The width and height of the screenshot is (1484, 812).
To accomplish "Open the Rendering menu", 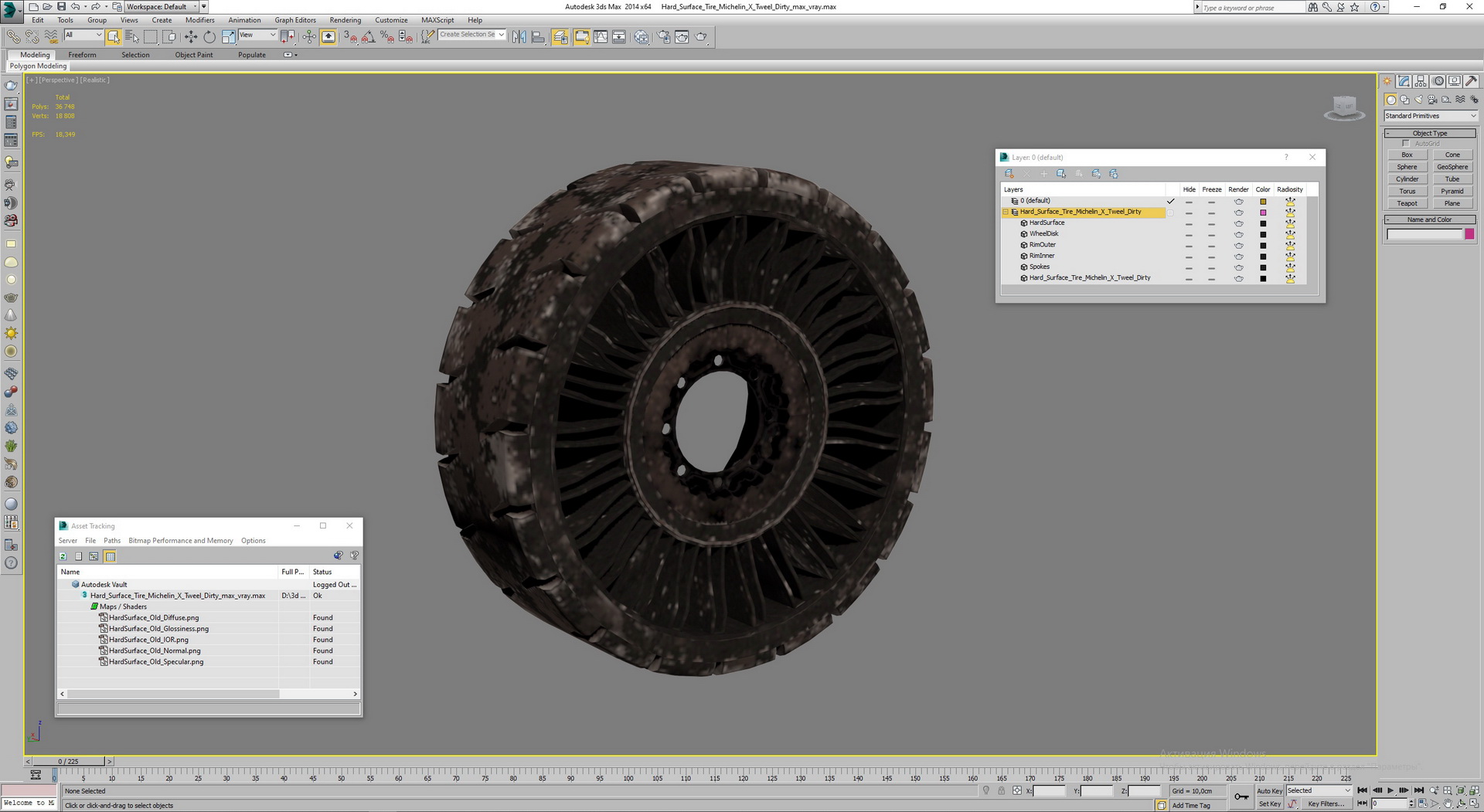I will click(345, 20).
